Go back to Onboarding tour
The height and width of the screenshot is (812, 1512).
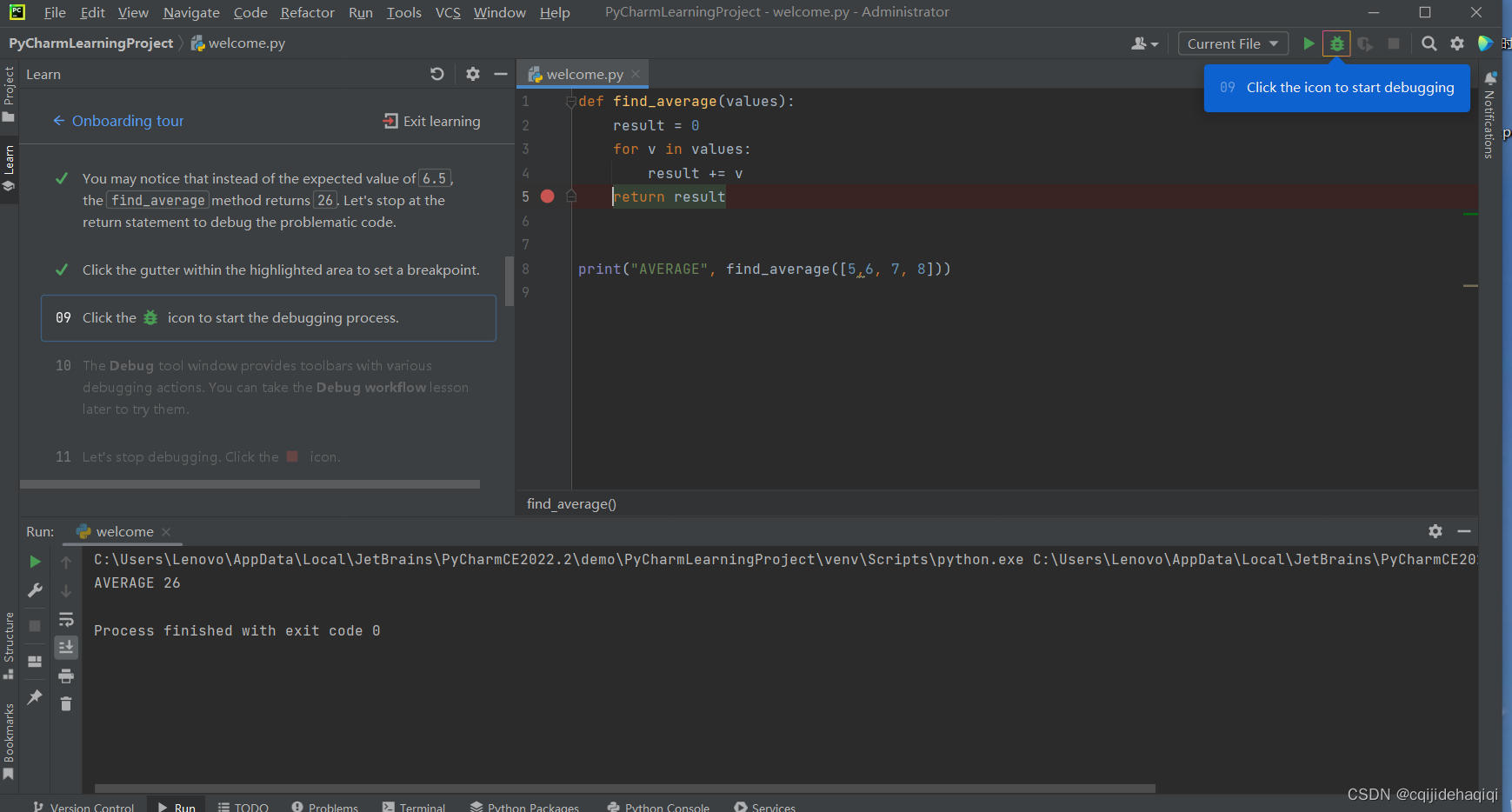pyautogui.click(x=118, y=121)
